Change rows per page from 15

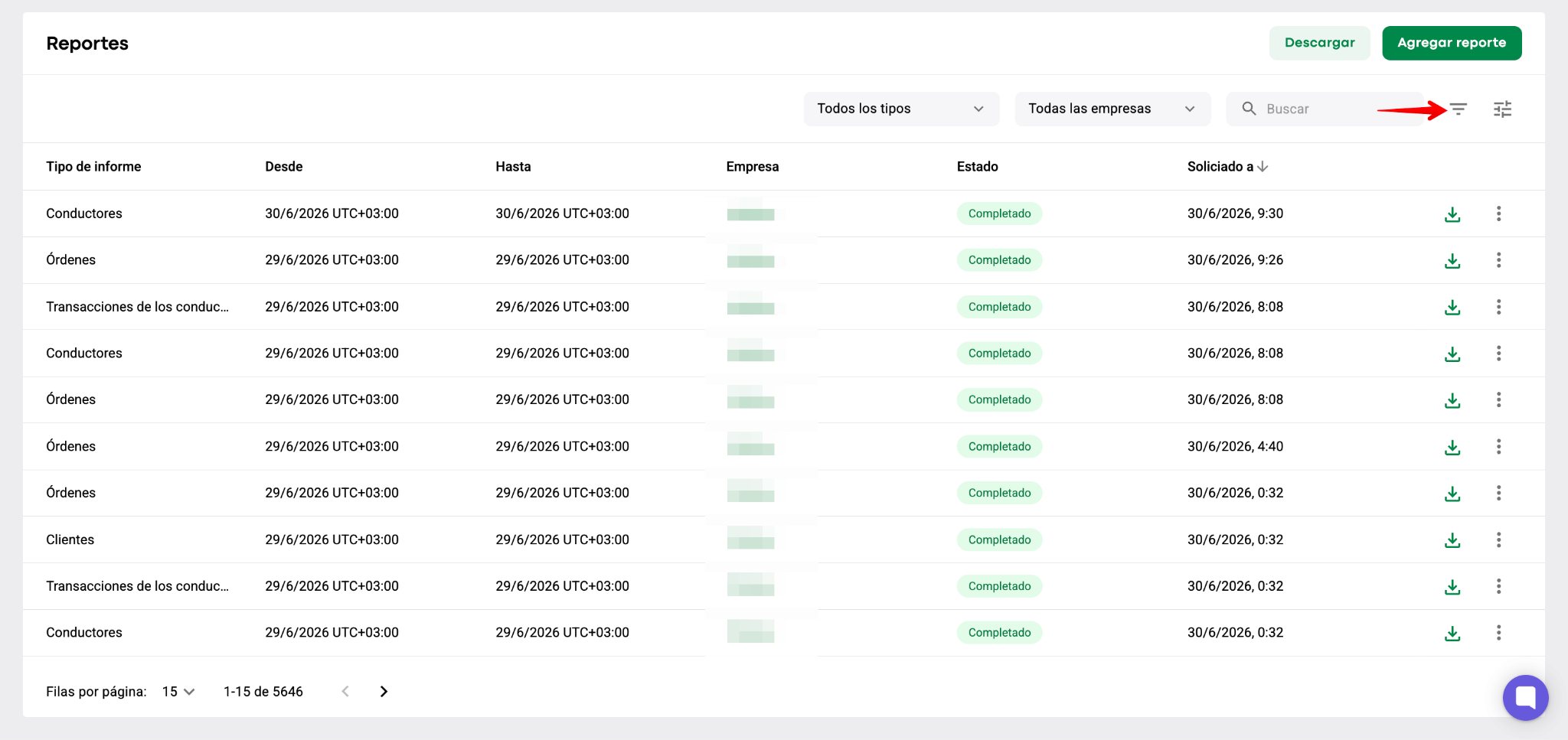178,692
